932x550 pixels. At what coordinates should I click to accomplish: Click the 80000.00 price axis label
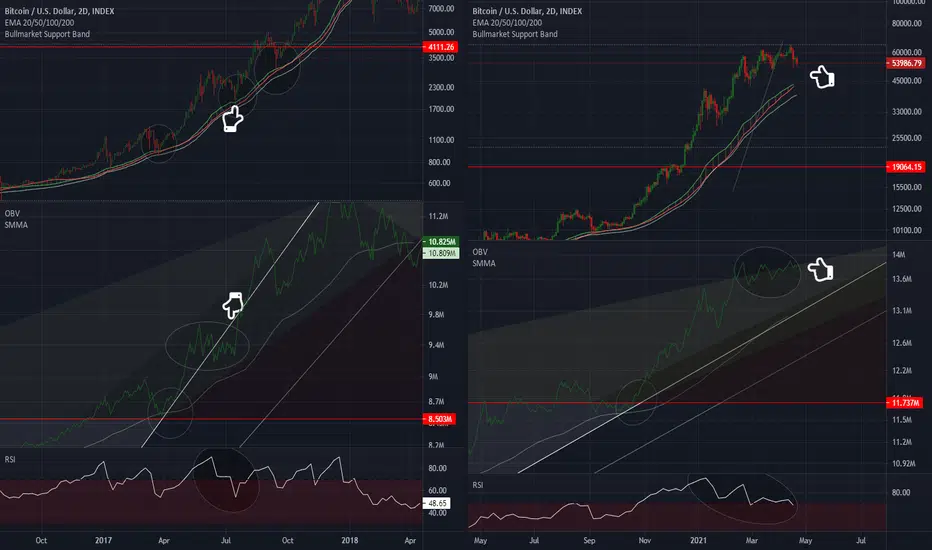click(906, 24)
